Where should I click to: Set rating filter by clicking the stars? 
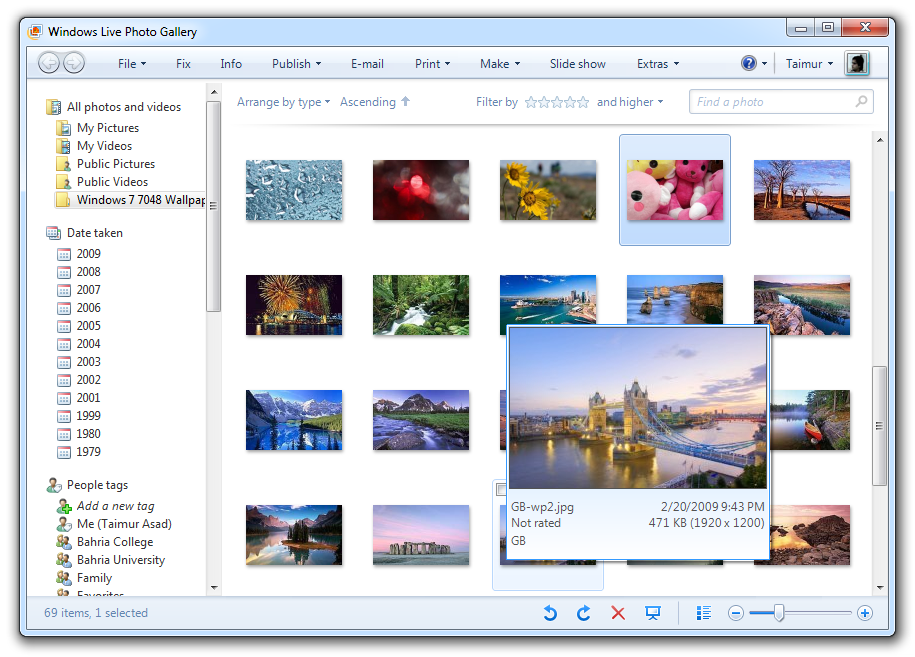(x=557, y=102)
